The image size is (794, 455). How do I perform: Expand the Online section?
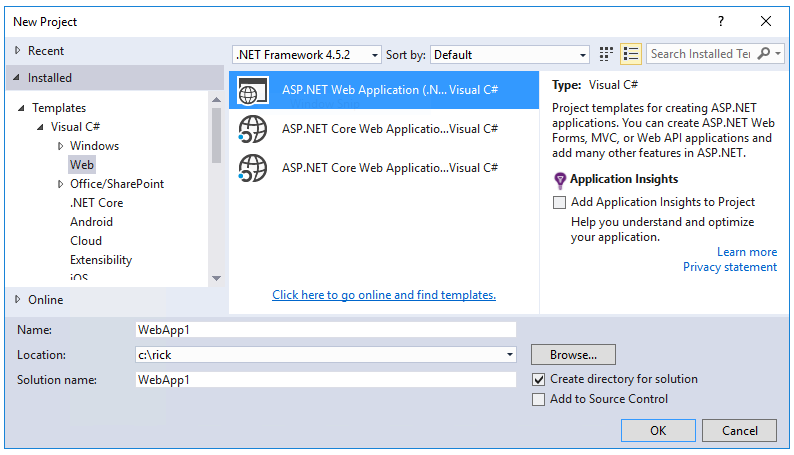pyautogui.click(x=17, y=299)
